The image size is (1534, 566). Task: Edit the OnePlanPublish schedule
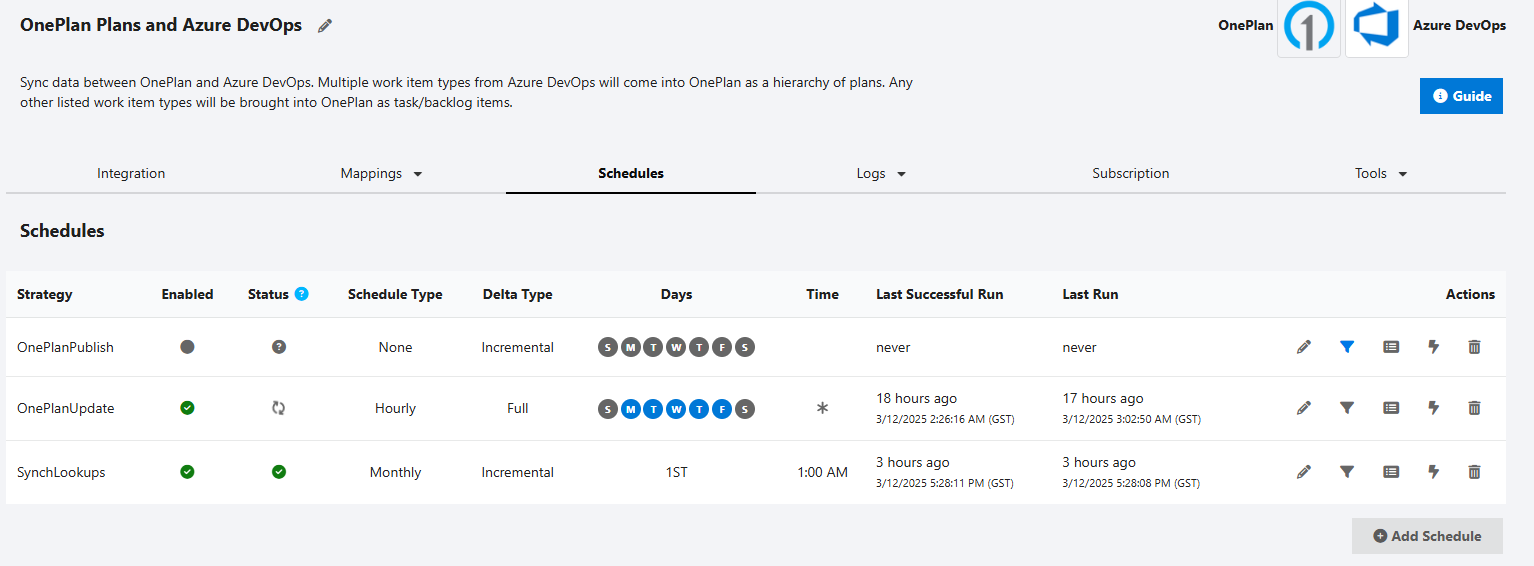pyautogui.click(x=1303, y=347)
